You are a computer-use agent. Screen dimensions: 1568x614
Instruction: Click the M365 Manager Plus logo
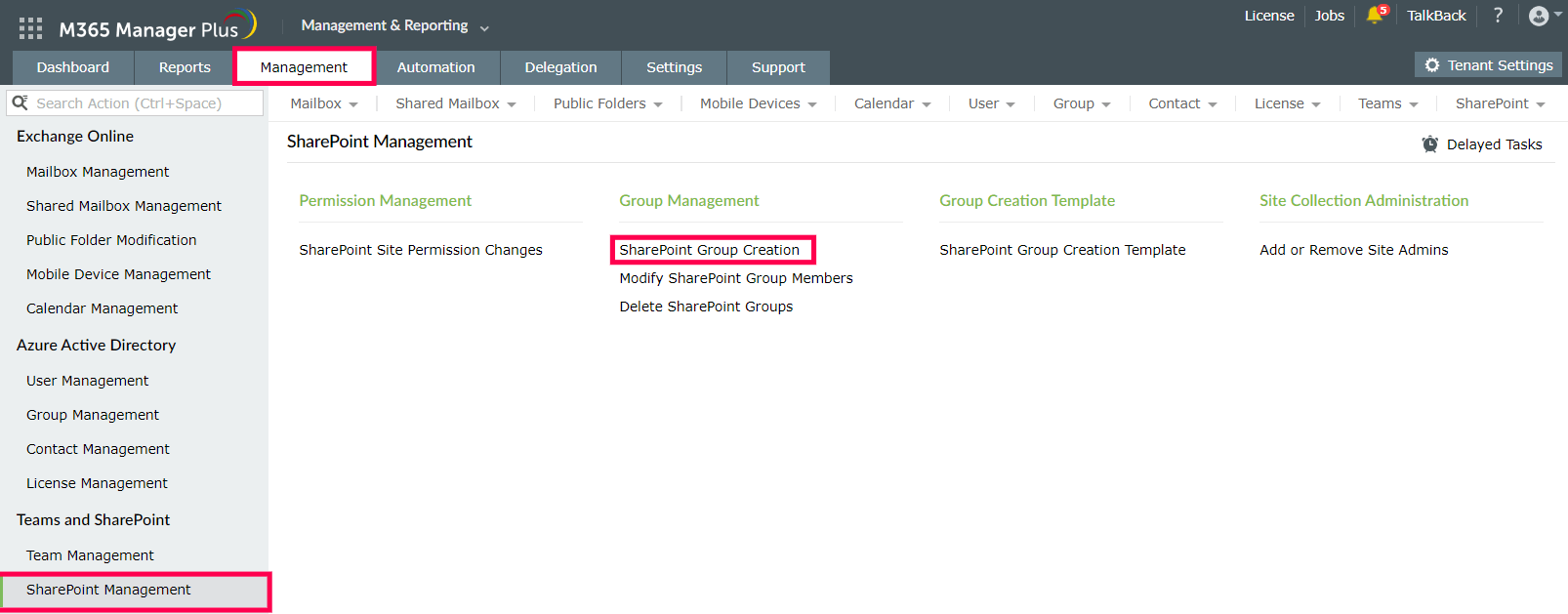[157, 27]
